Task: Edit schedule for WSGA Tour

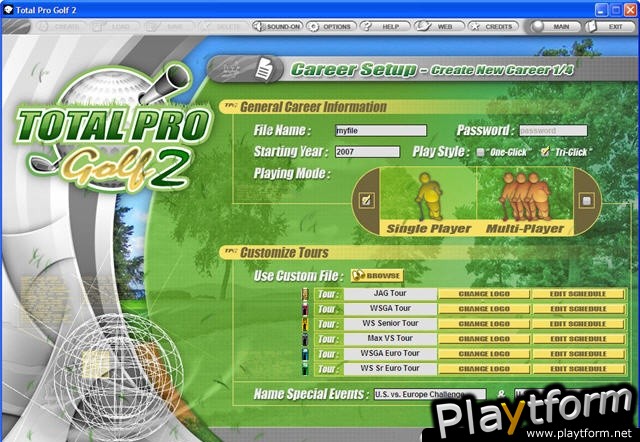Action: (578, 309)
